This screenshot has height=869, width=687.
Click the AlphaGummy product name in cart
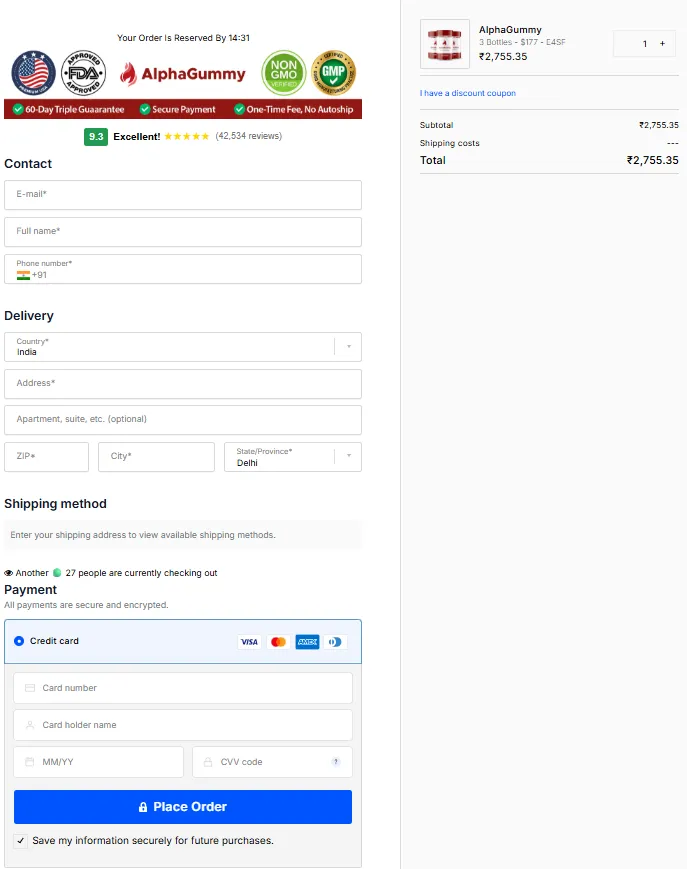pyautogui.click(x=510, y=30)
